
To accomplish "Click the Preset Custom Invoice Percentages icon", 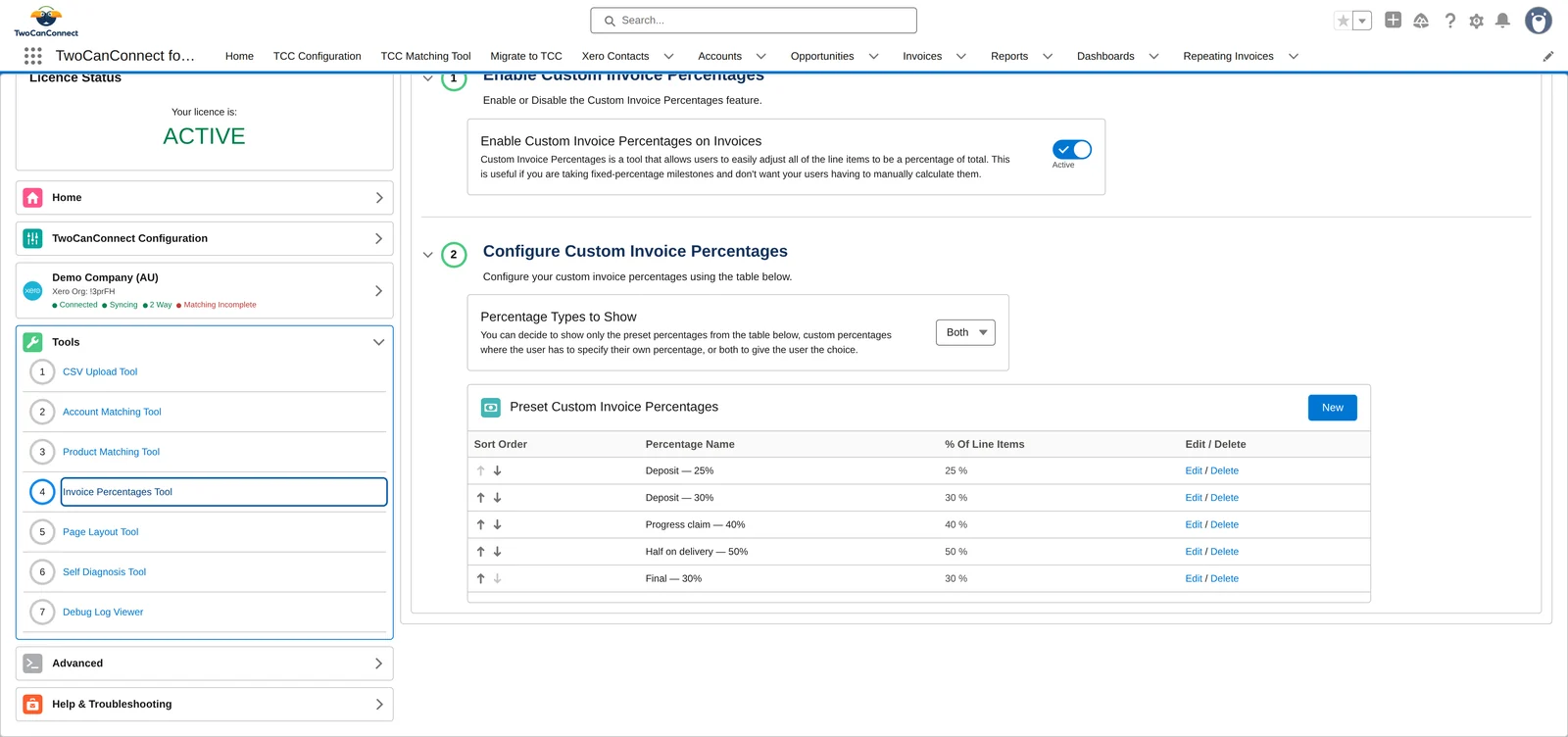I will [491, 408].
